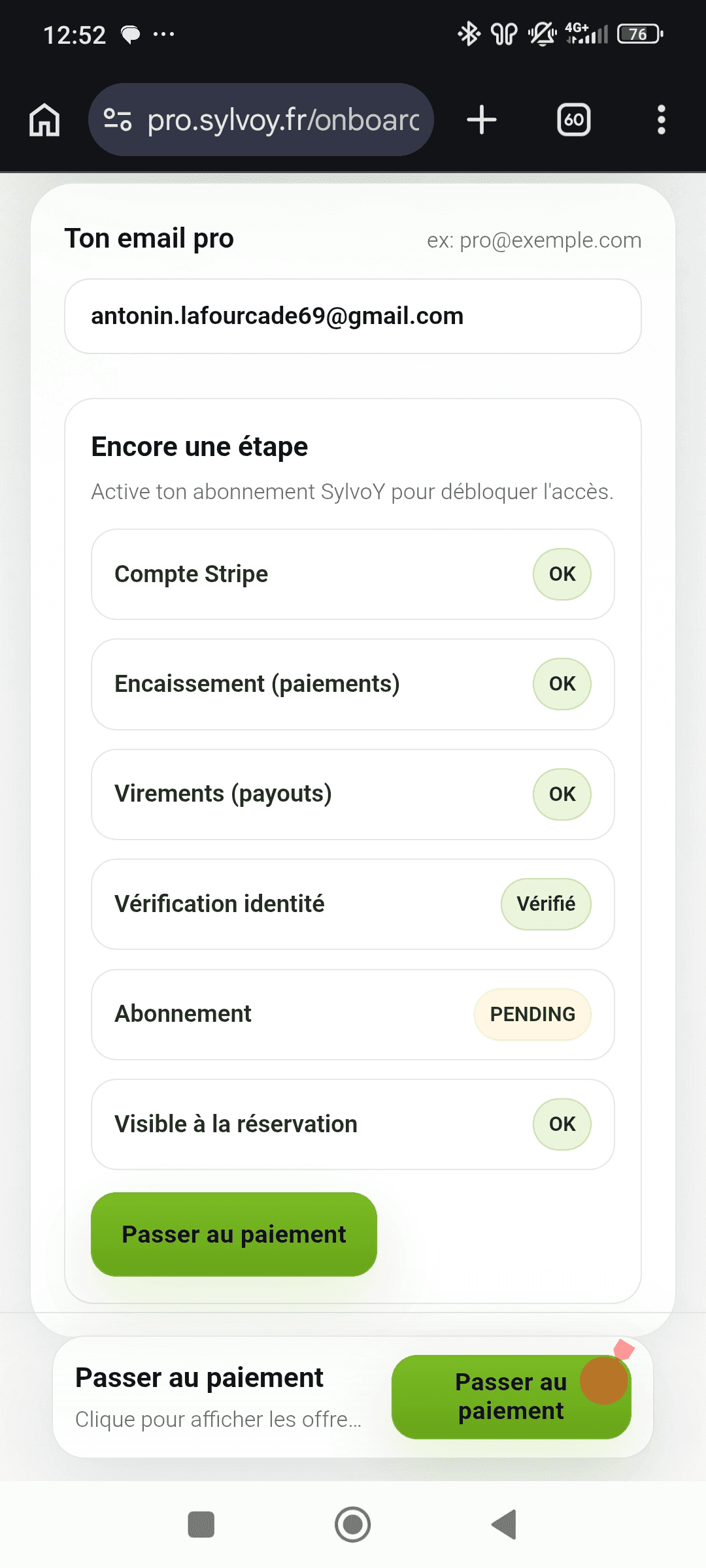Viewport: 706px width, 1568px height.
Task: Tap the Visible à la réservation OK badge
Action: click(x=562, y=1124)
